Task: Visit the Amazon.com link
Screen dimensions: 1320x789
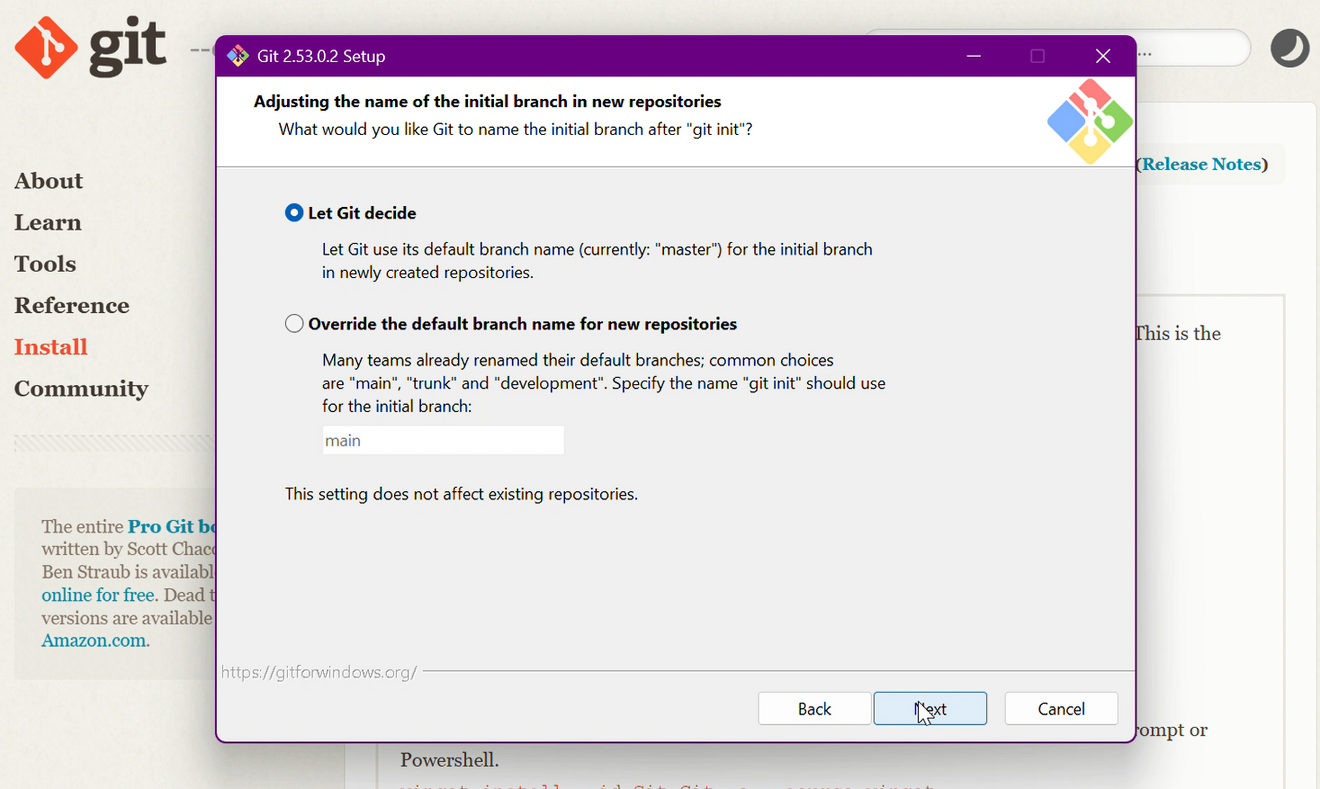Action: (x=94, y=641)
